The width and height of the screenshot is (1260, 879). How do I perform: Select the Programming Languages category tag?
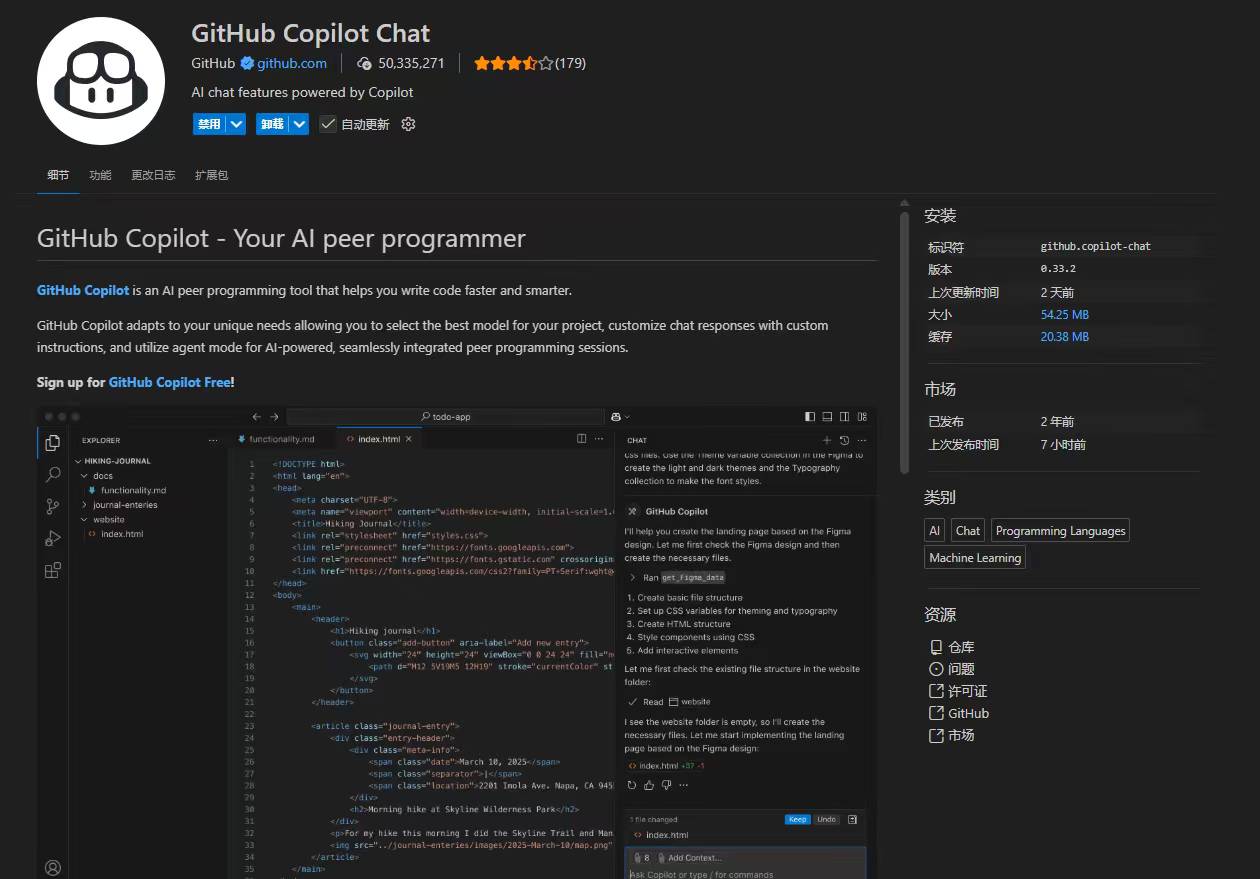pyautogui.click(x=1061, y=531)
